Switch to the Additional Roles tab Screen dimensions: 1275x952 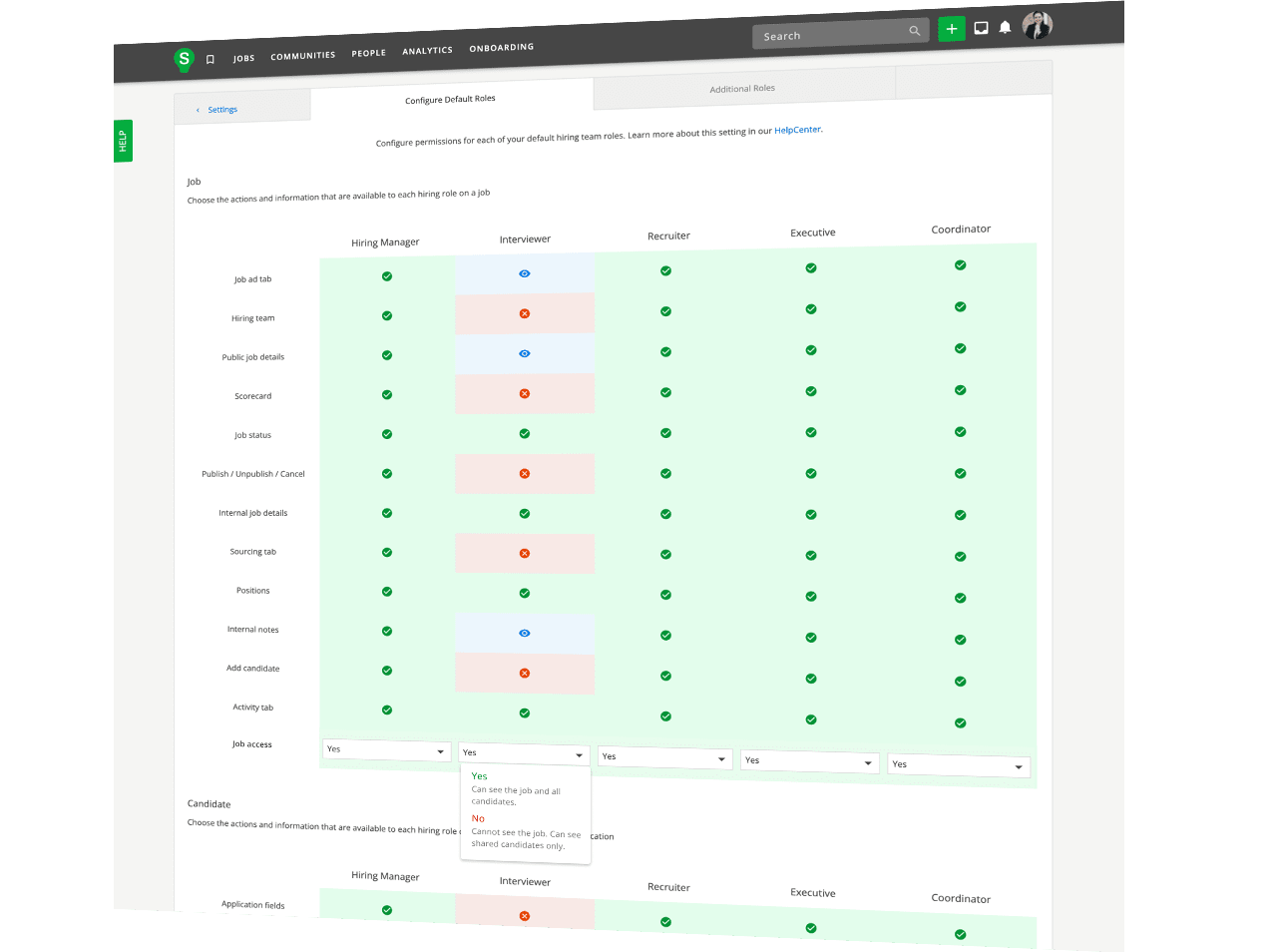[x=742, y=89]
